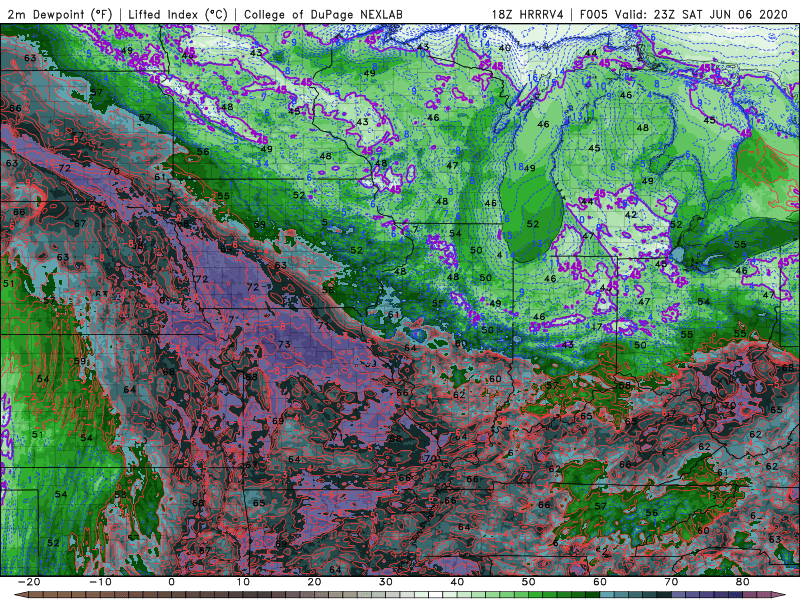This screenshot has width=800, height=600.
Task: Click the right arrow end of the color bar
Action: [x=780, y=595]
